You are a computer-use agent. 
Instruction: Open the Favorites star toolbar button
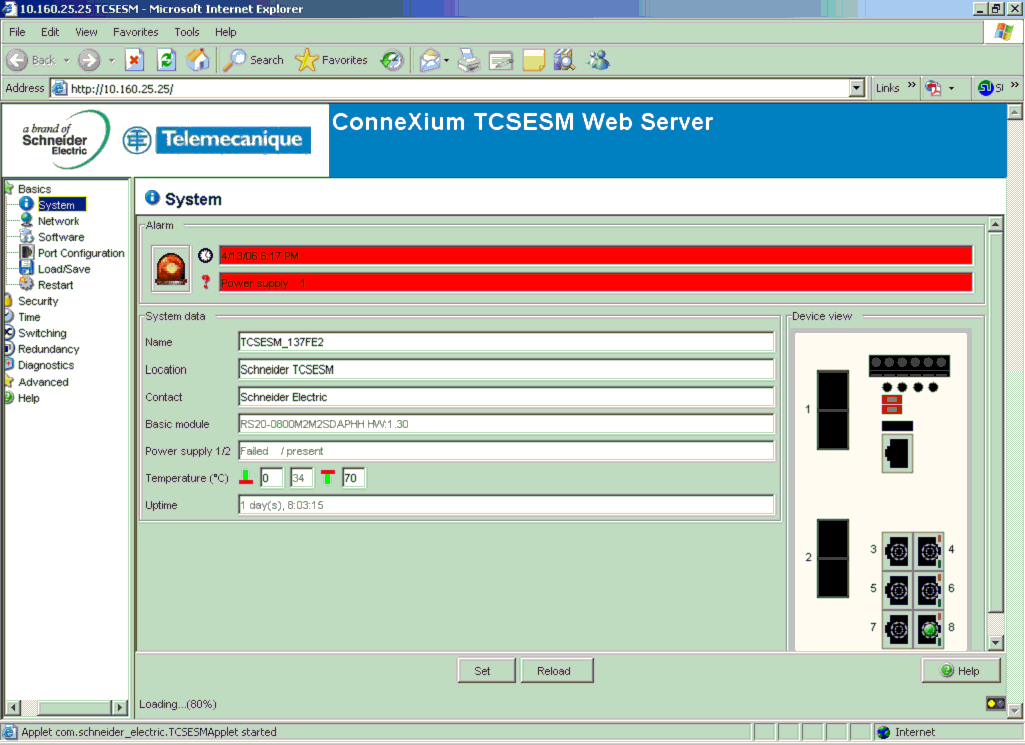331,60
